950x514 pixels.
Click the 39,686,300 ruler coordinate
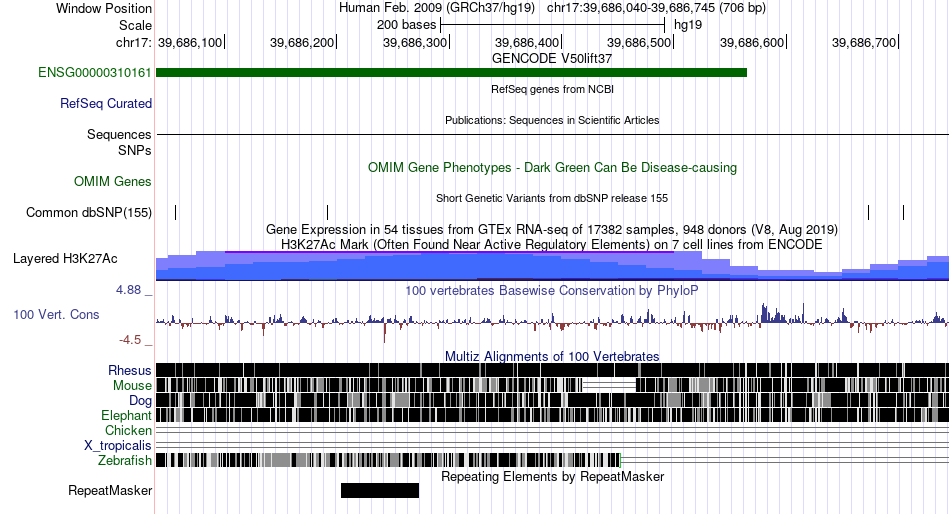tap(415, 42)
